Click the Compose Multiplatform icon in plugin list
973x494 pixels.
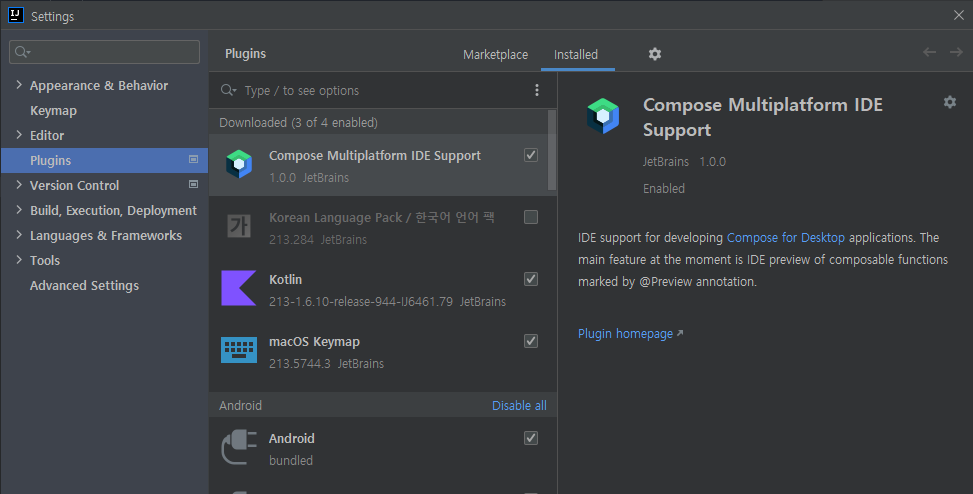(239, 164)
